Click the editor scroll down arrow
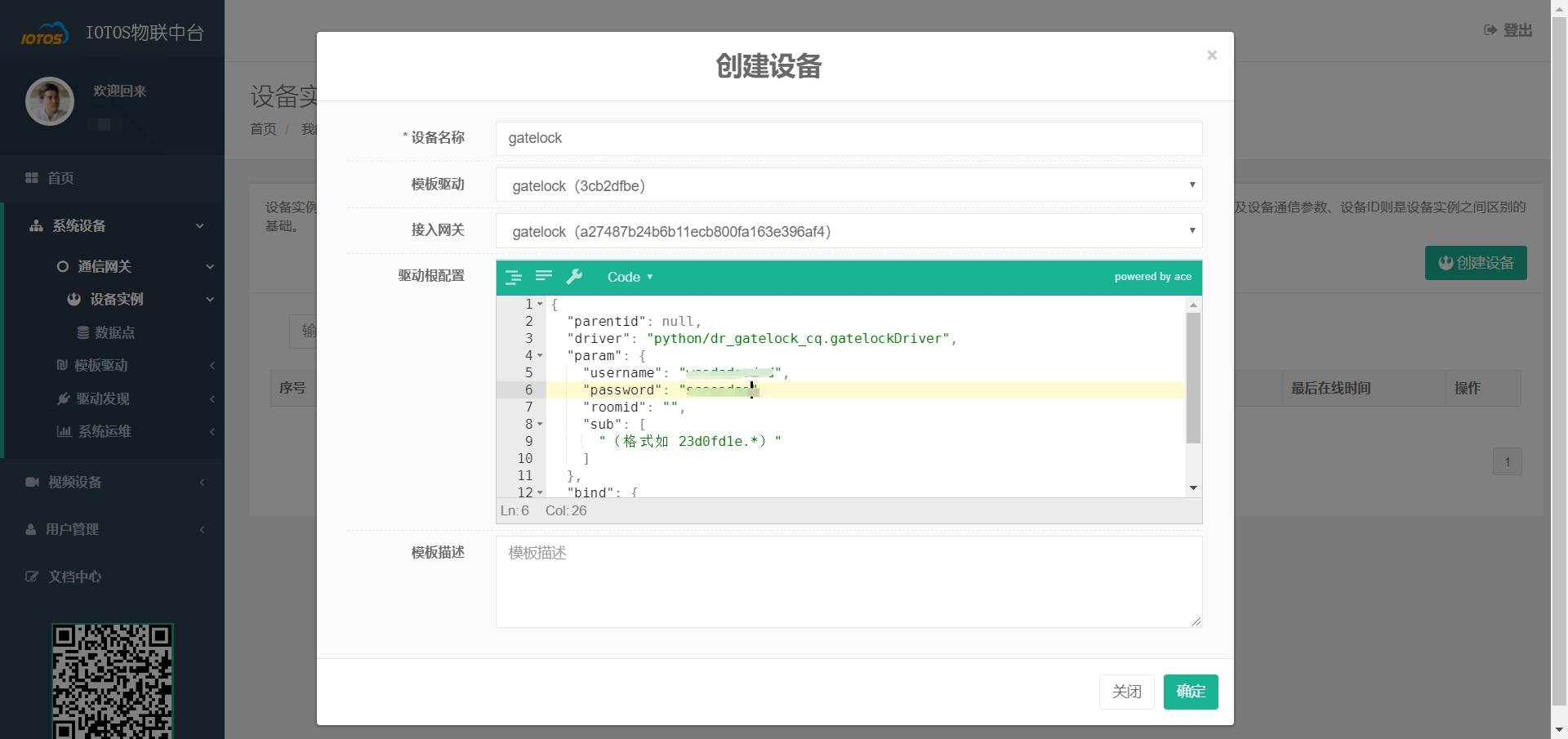 1193,488
